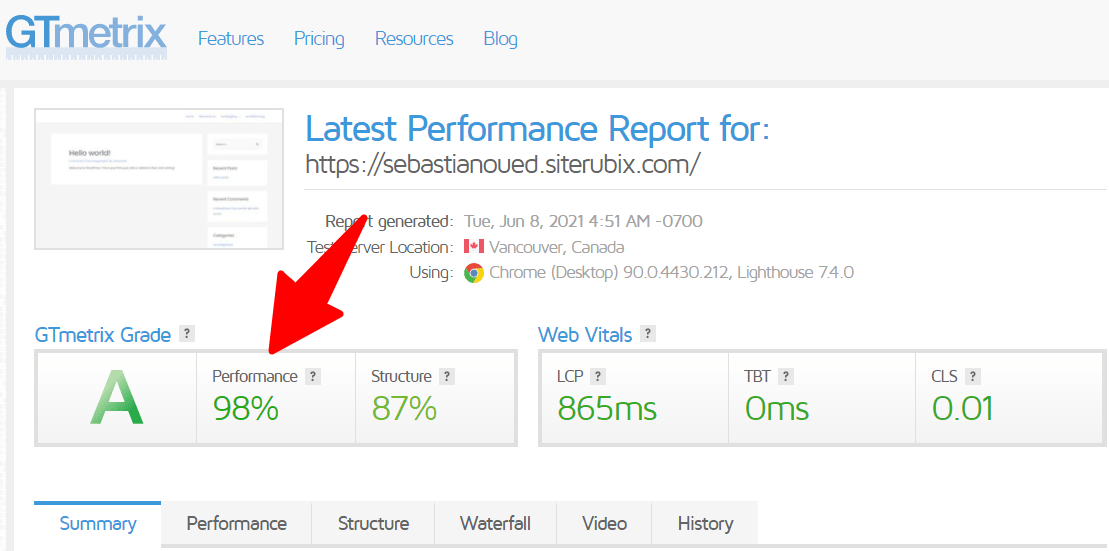Screen dimensions: 1109x551
Task: Click the 0ms TBT value
Action: tap(777, 408)
